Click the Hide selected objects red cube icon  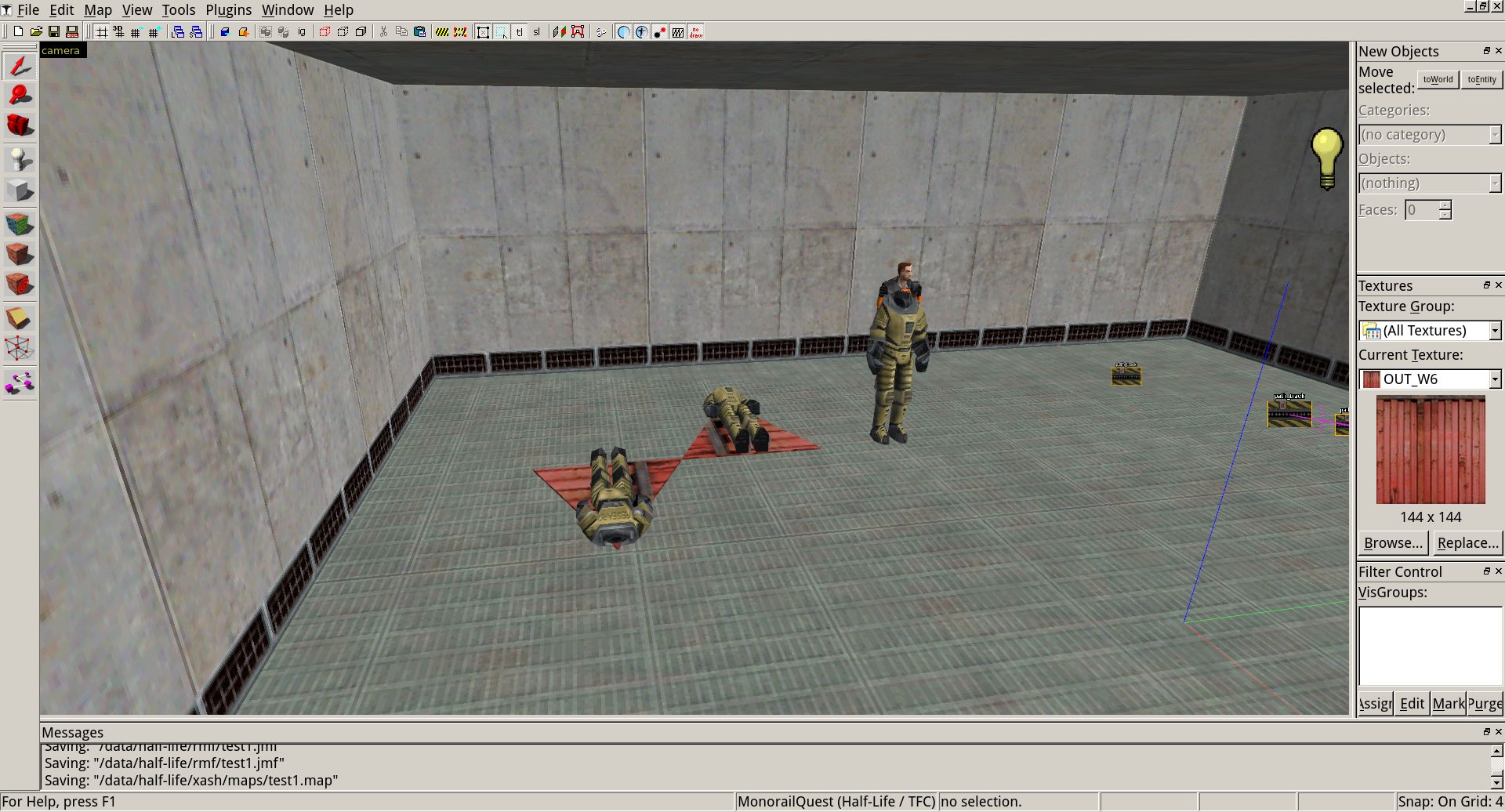coord(325,31)
